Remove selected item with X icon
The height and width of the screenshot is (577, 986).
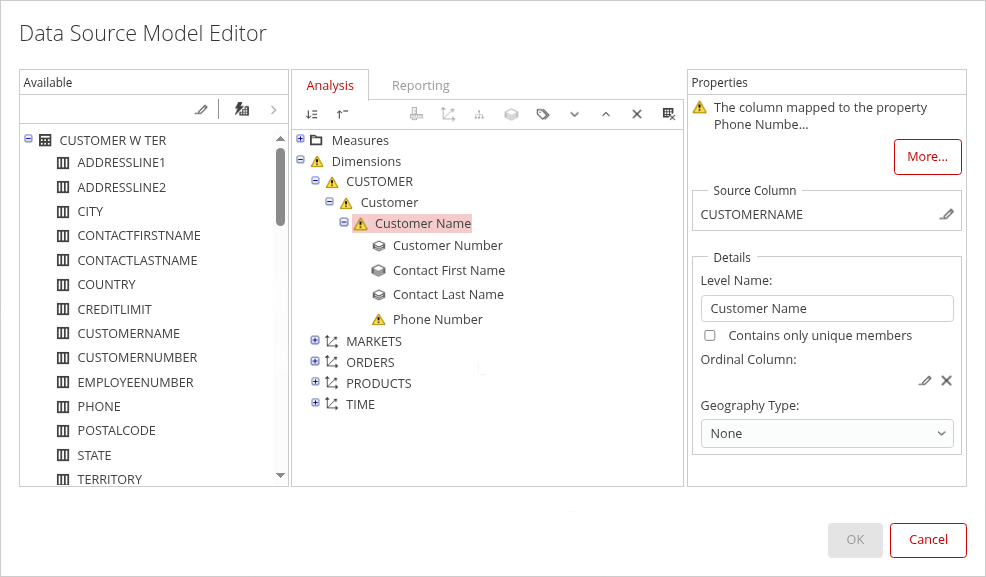pos(636,115)
